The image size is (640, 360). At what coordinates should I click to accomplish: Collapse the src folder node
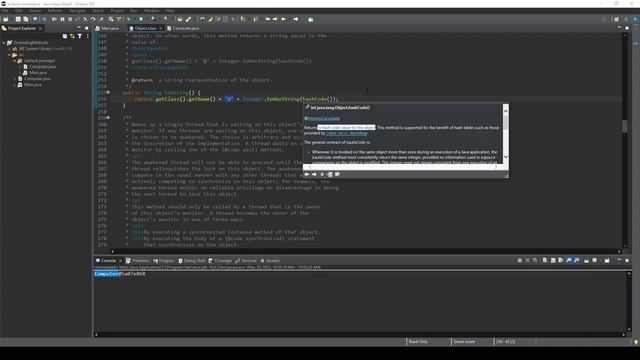pyautogui.click(x=9, y=55)
